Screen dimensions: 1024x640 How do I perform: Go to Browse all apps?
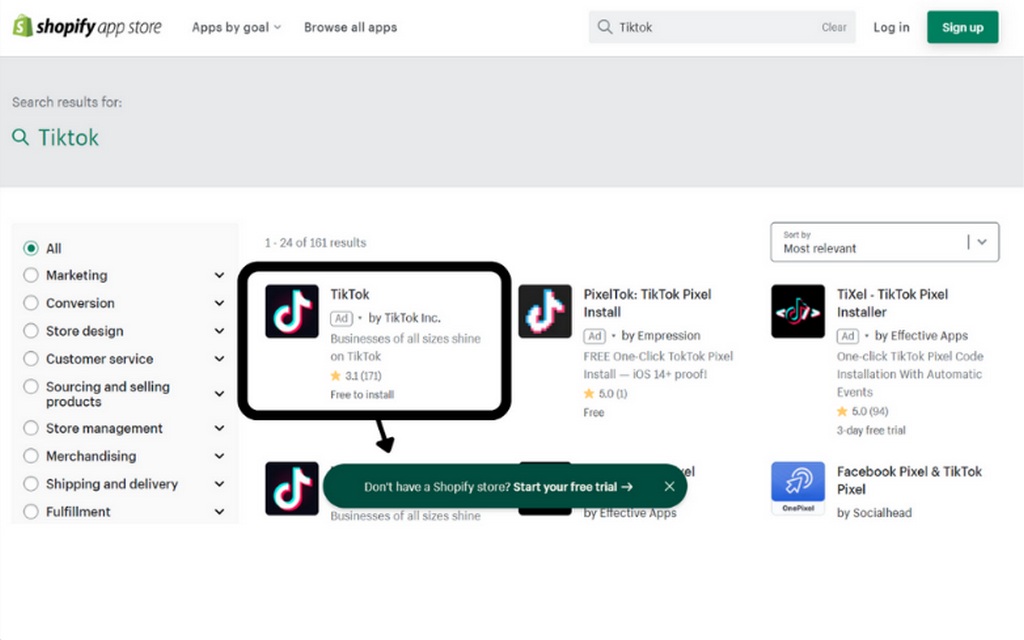[350, 27]
